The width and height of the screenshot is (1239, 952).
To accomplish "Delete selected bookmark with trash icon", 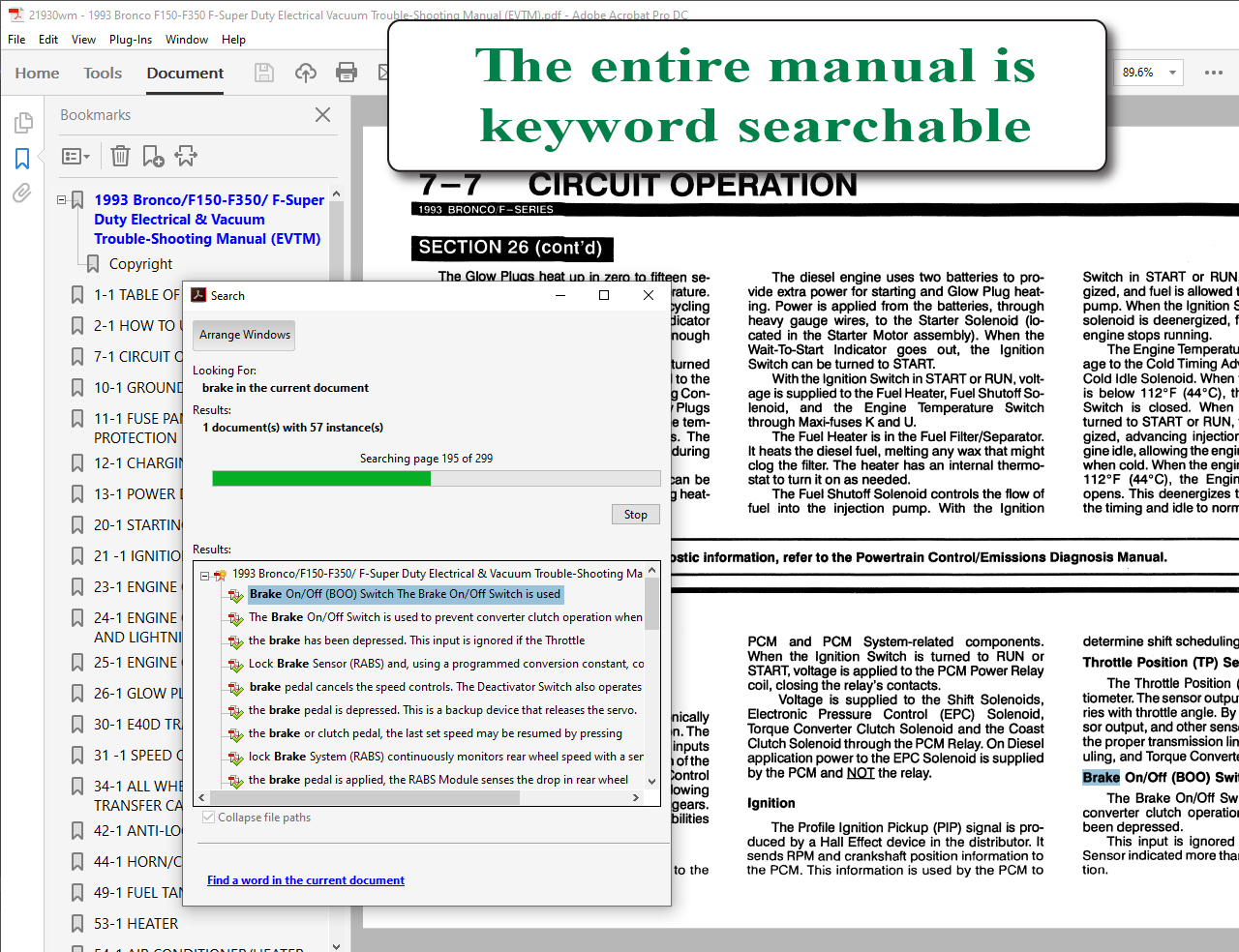I will pyautogui.click(x=120, y=156).
